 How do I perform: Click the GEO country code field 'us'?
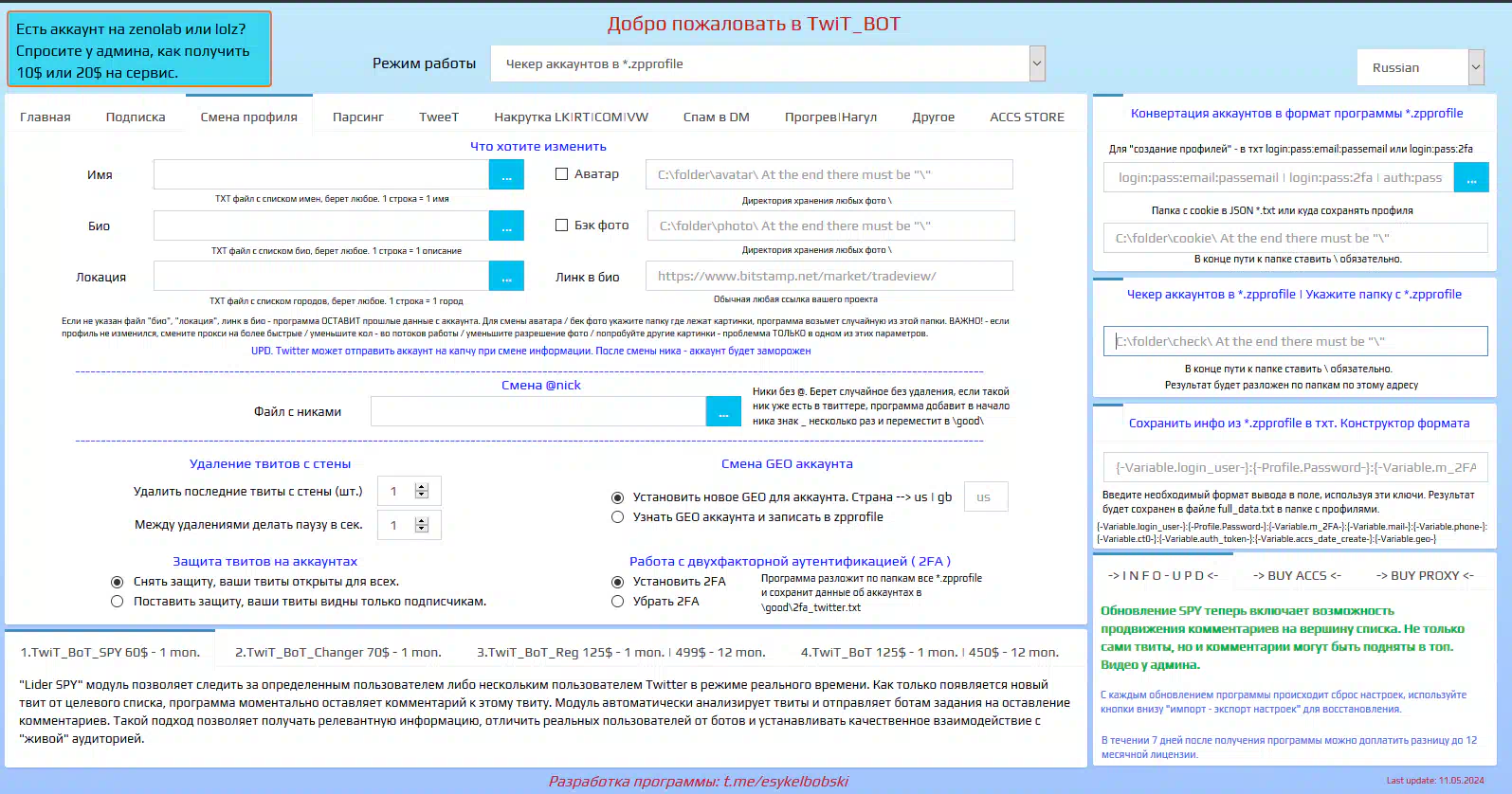[x=986, y=497]
